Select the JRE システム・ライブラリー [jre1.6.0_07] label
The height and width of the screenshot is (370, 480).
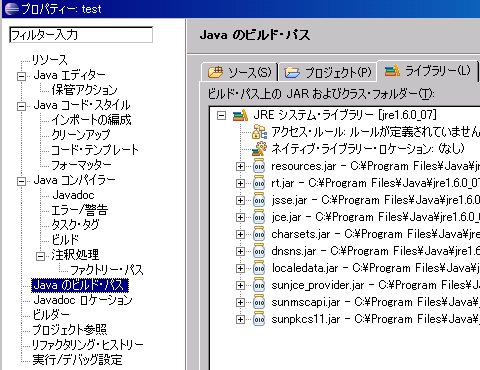(345, 115)
